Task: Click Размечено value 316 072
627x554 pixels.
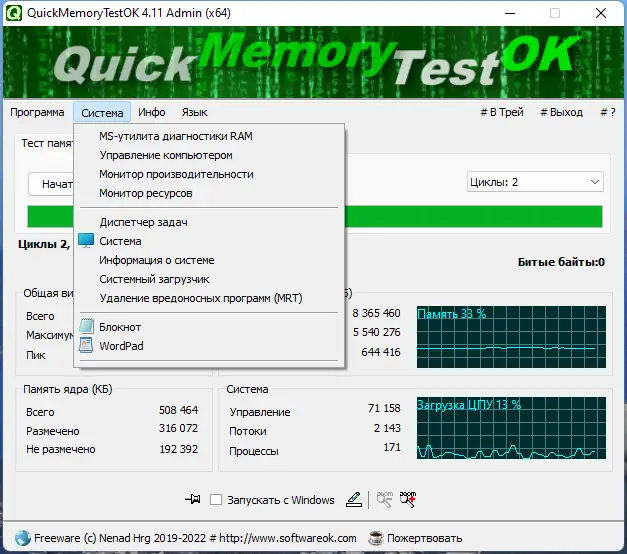Action: coord(178,428)
